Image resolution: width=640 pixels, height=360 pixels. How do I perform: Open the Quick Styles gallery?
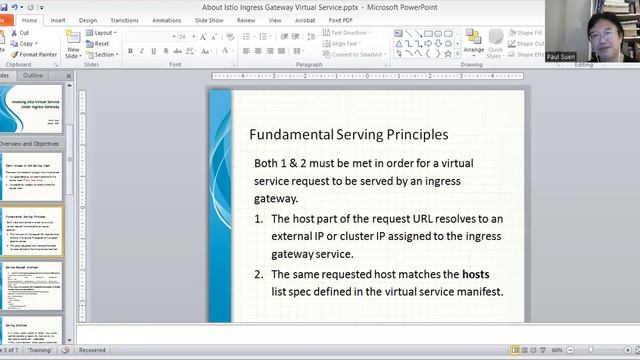point(496,44)
